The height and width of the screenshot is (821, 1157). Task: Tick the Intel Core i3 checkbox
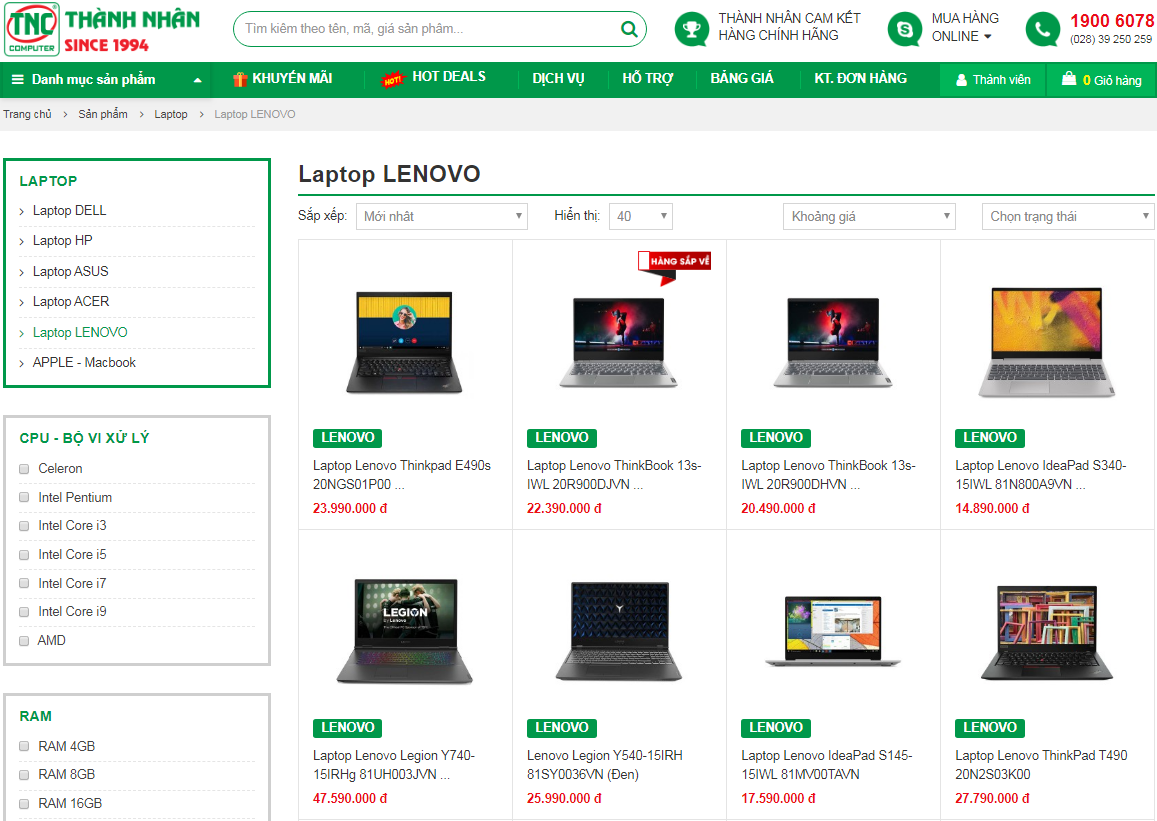(24, 526)
